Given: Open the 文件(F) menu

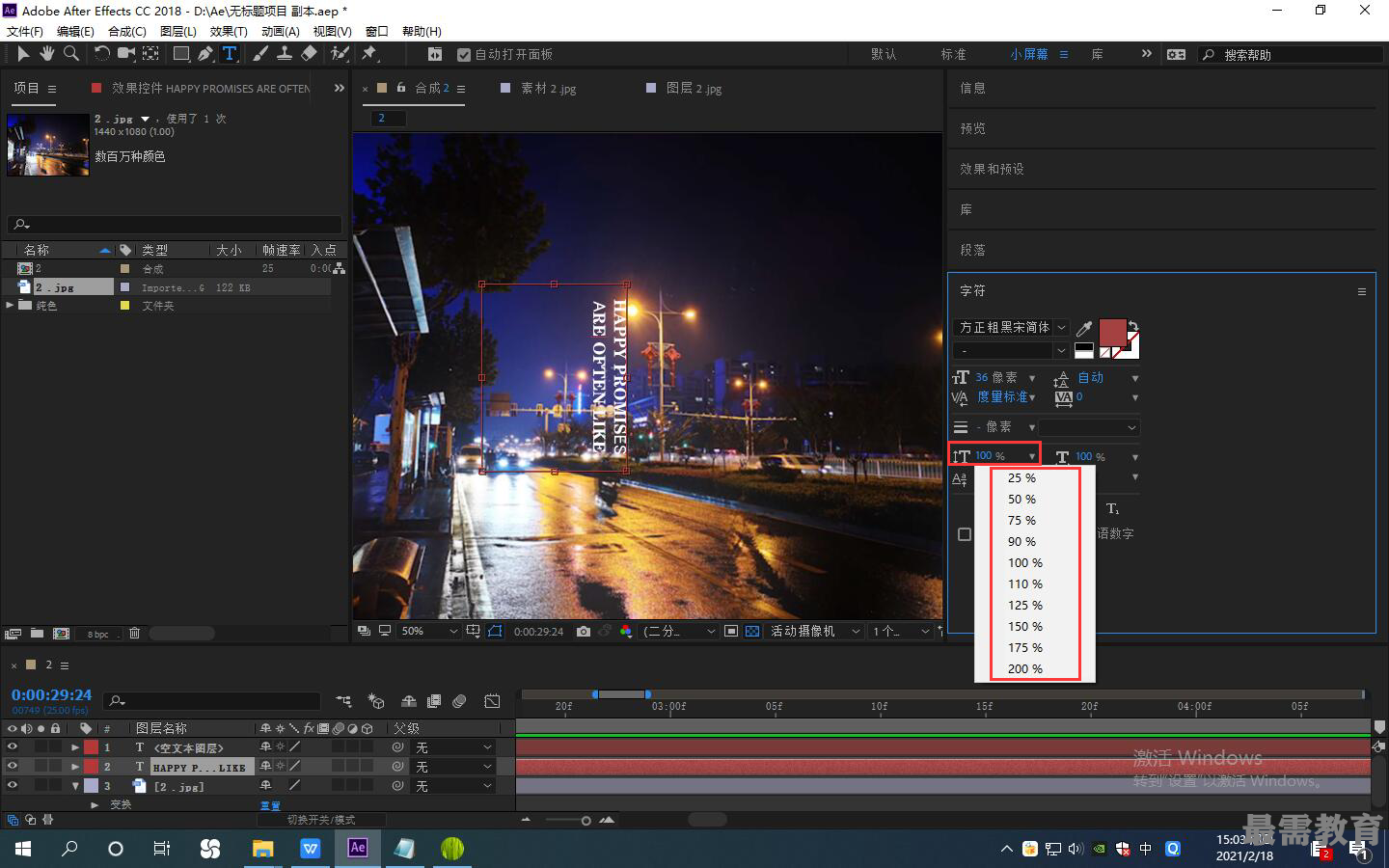Looking at the screenshot, I should [25, 31].
